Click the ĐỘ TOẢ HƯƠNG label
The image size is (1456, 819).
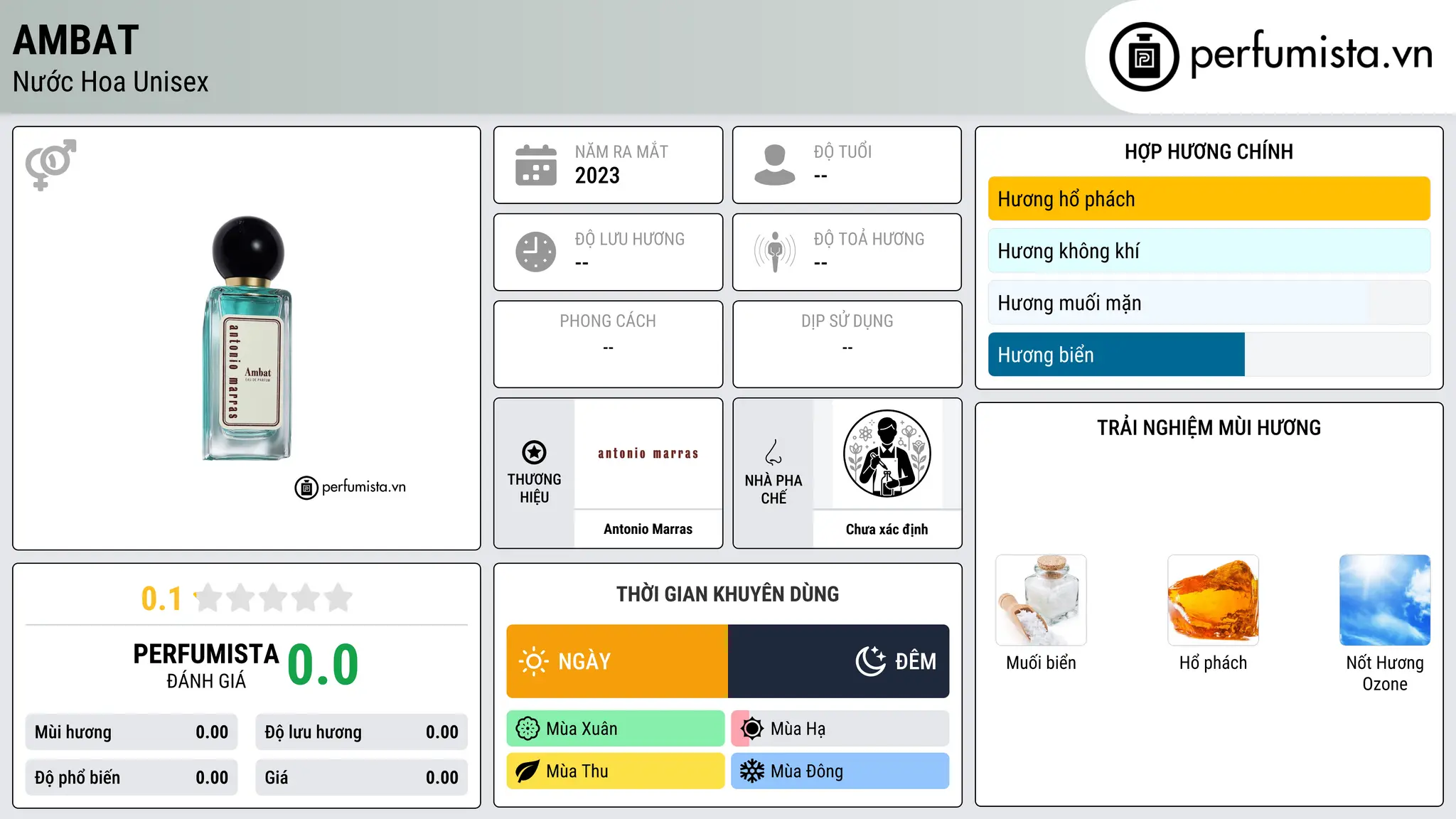tap(869, 239)
